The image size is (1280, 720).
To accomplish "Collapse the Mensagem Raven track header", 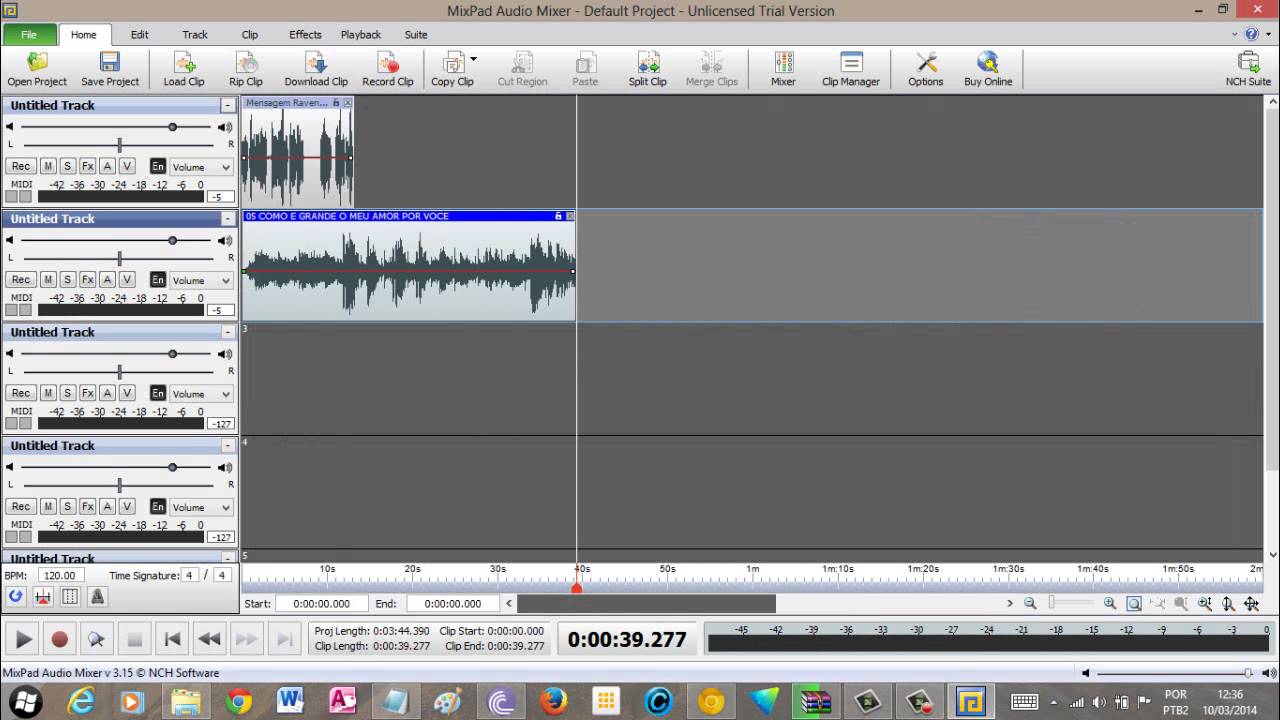I will 228,105.
